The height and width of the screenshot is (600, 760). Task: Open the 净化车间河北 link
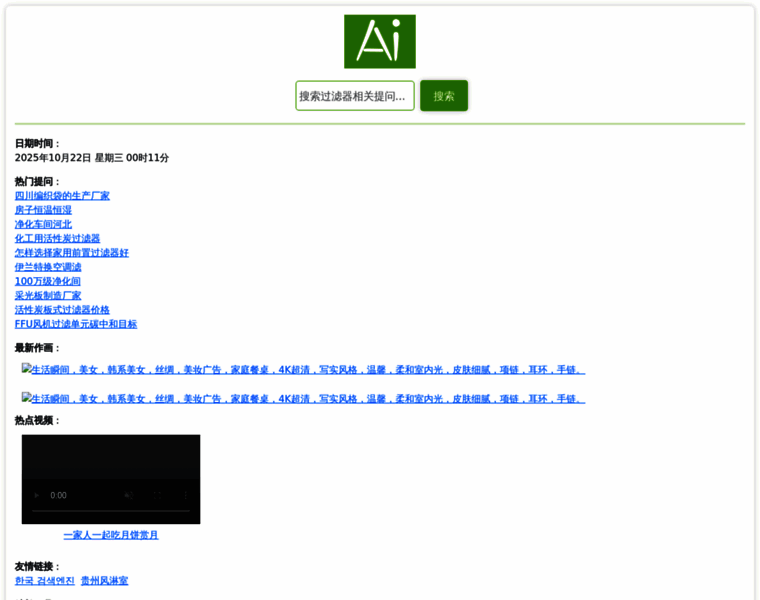pos(43,224)
